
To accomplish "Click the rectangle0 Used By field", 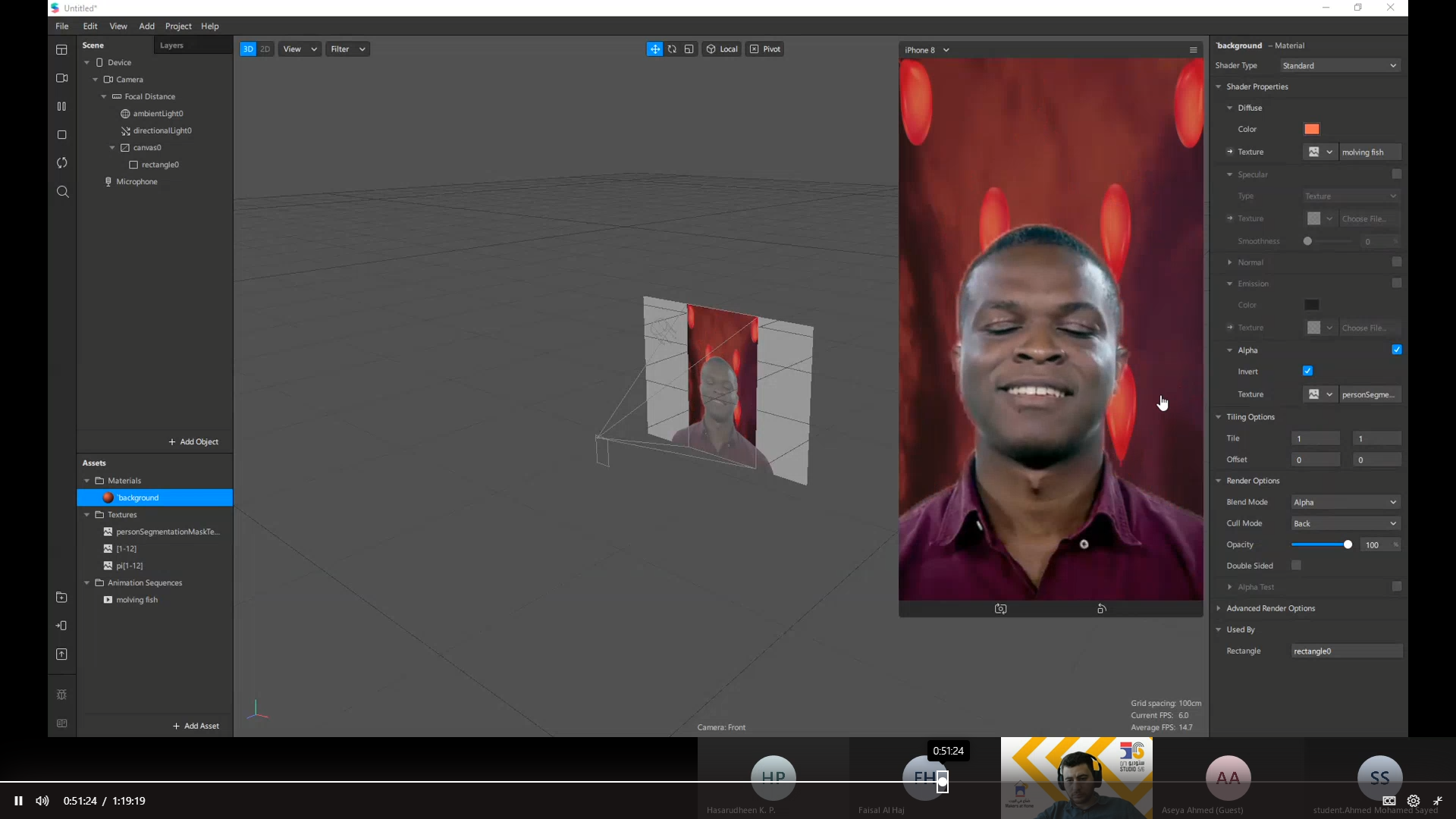I will [x=1347, y=651].
